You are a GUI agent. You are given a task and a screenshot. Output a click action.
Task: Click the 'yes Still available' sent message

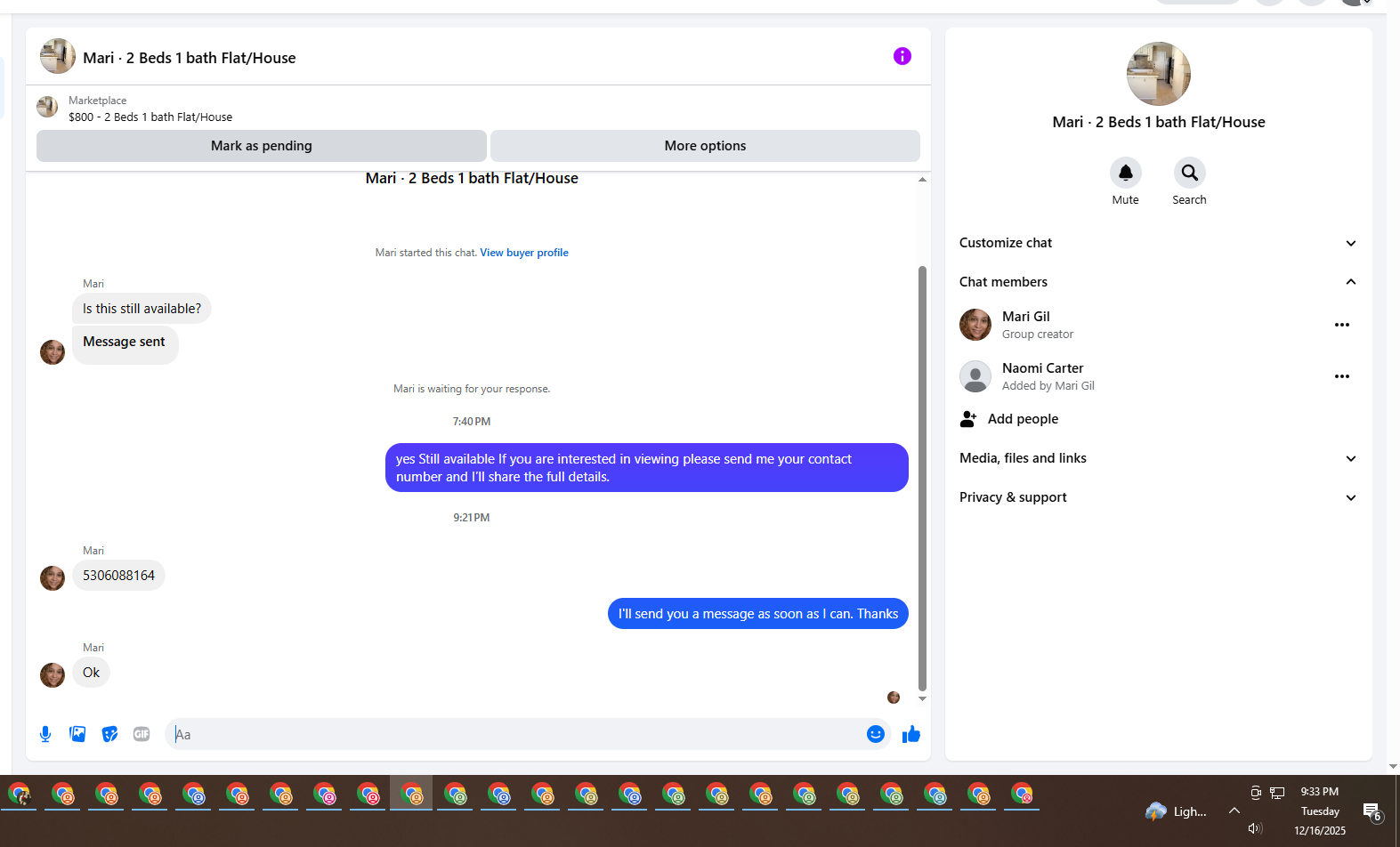tap(646, 468)
